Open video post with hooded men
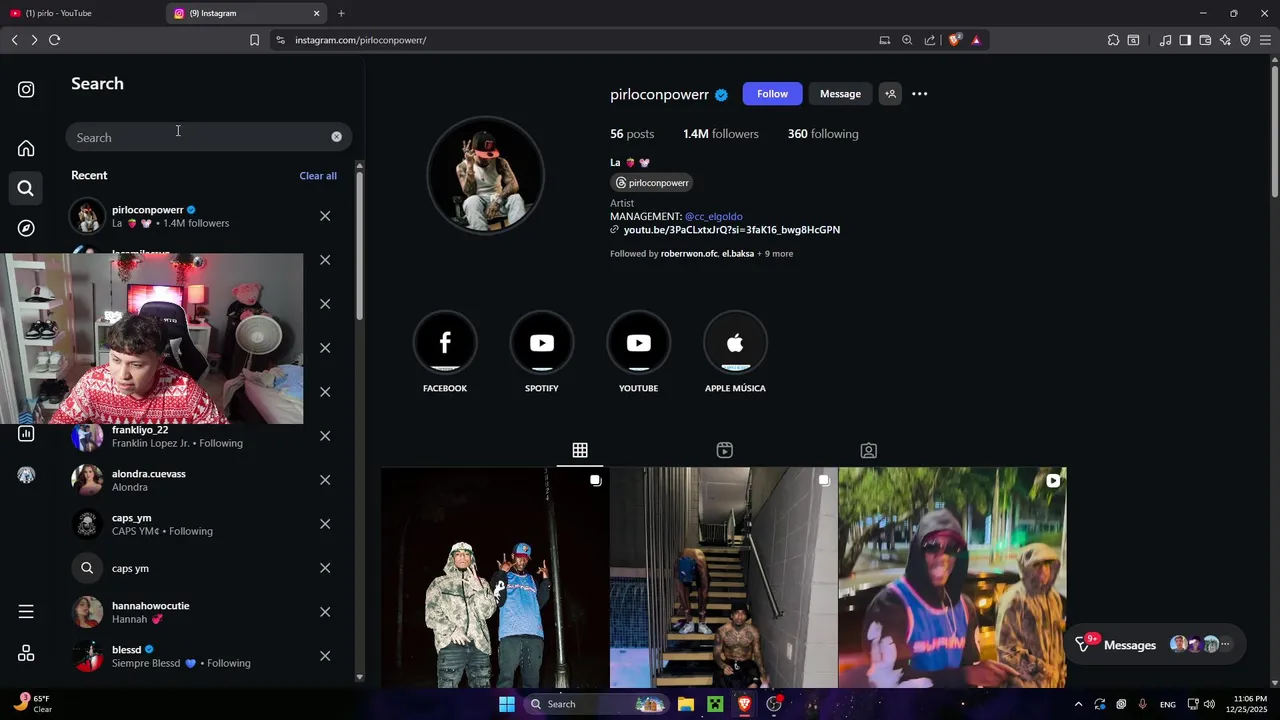Image resolution: width=1280 pixels, height=720 pixels. (952, 578)
